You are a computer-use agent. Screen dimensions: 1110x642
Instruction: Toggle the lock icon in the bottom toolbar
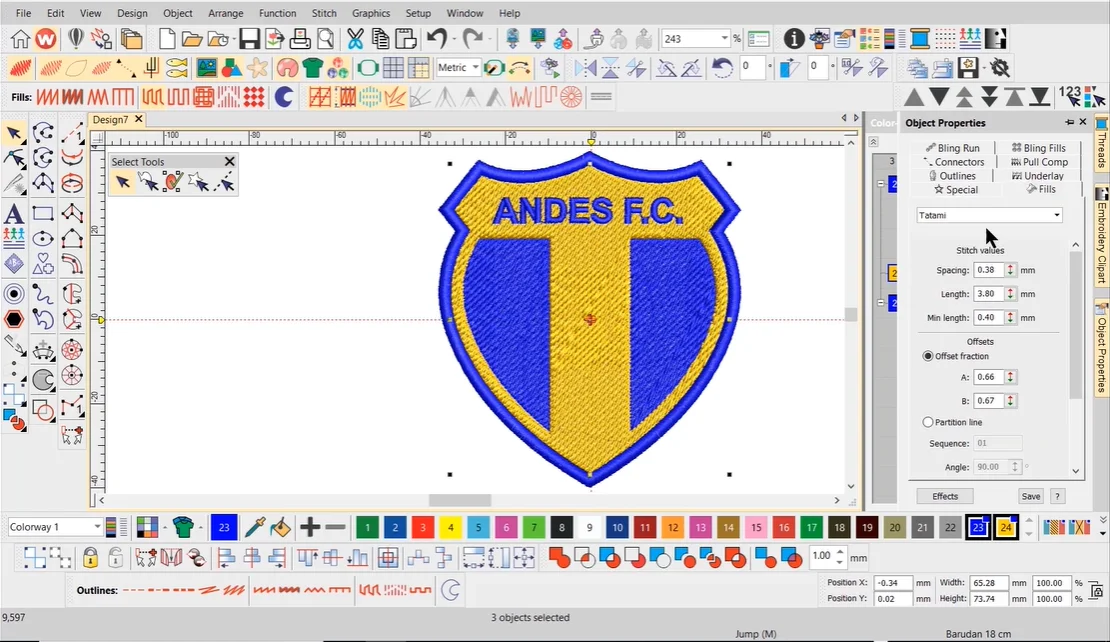(90, 558)
